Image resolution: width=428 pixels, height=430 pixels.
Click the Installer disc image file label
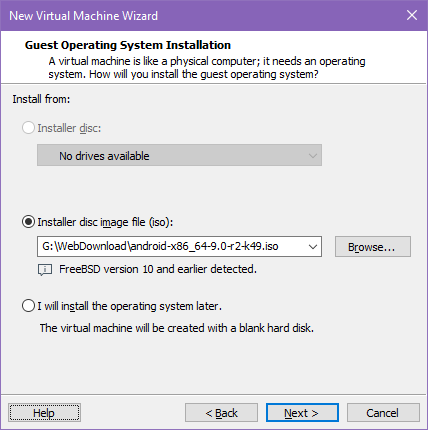tap(105, 222)
